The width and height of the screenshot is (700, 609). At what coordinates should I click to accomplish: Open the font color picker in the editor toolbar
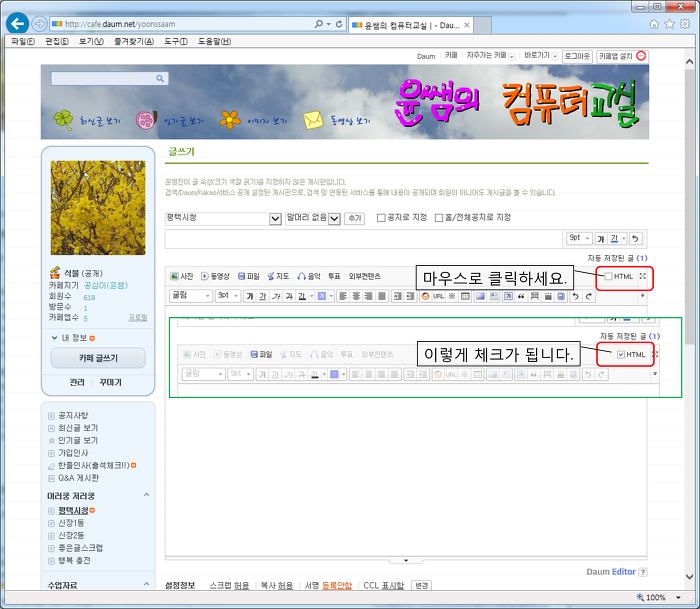[x=304, y=296]
